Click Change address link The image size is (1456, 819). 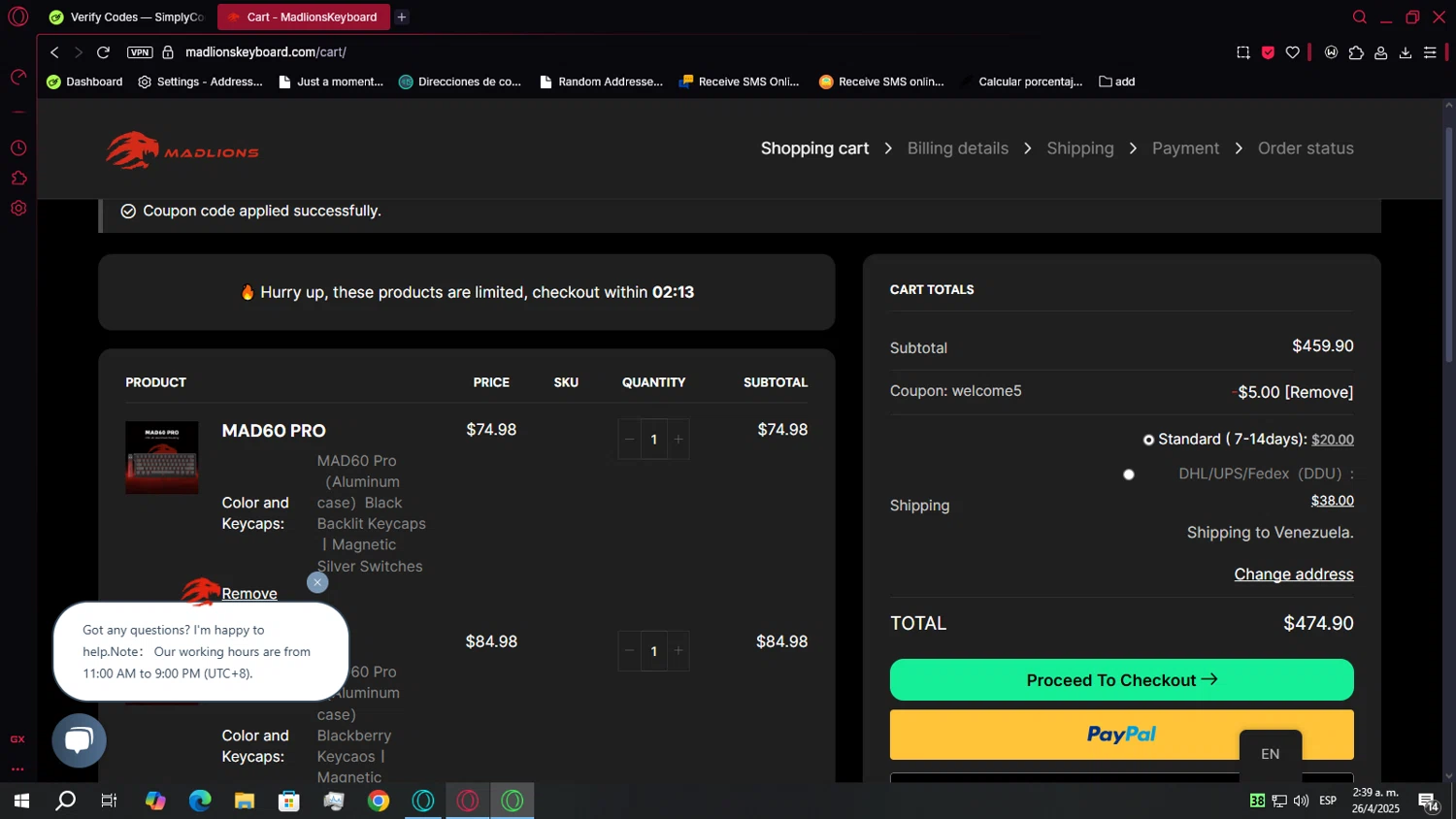pos(1294,574)
